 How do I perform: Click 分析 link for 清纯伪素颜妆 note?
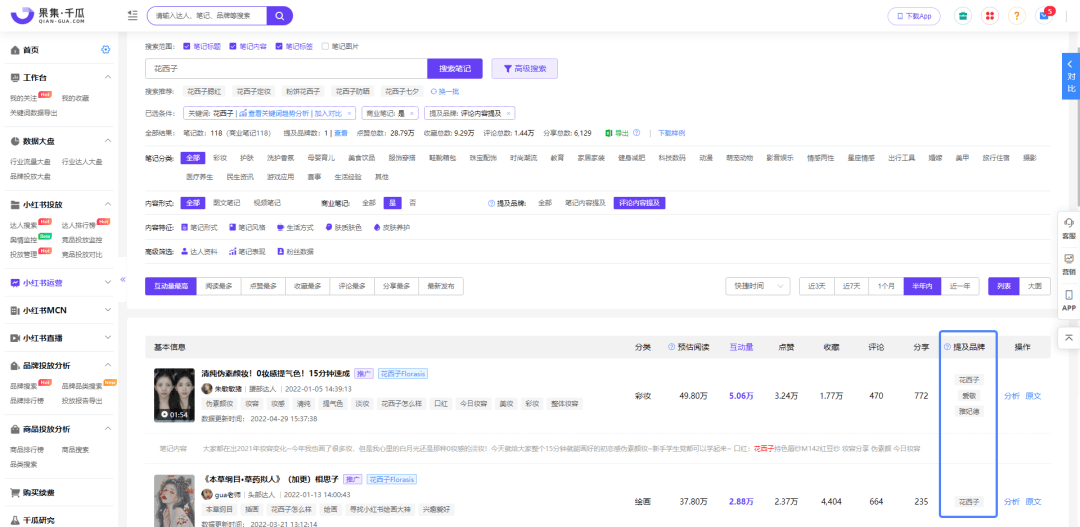pos(1012,395)
